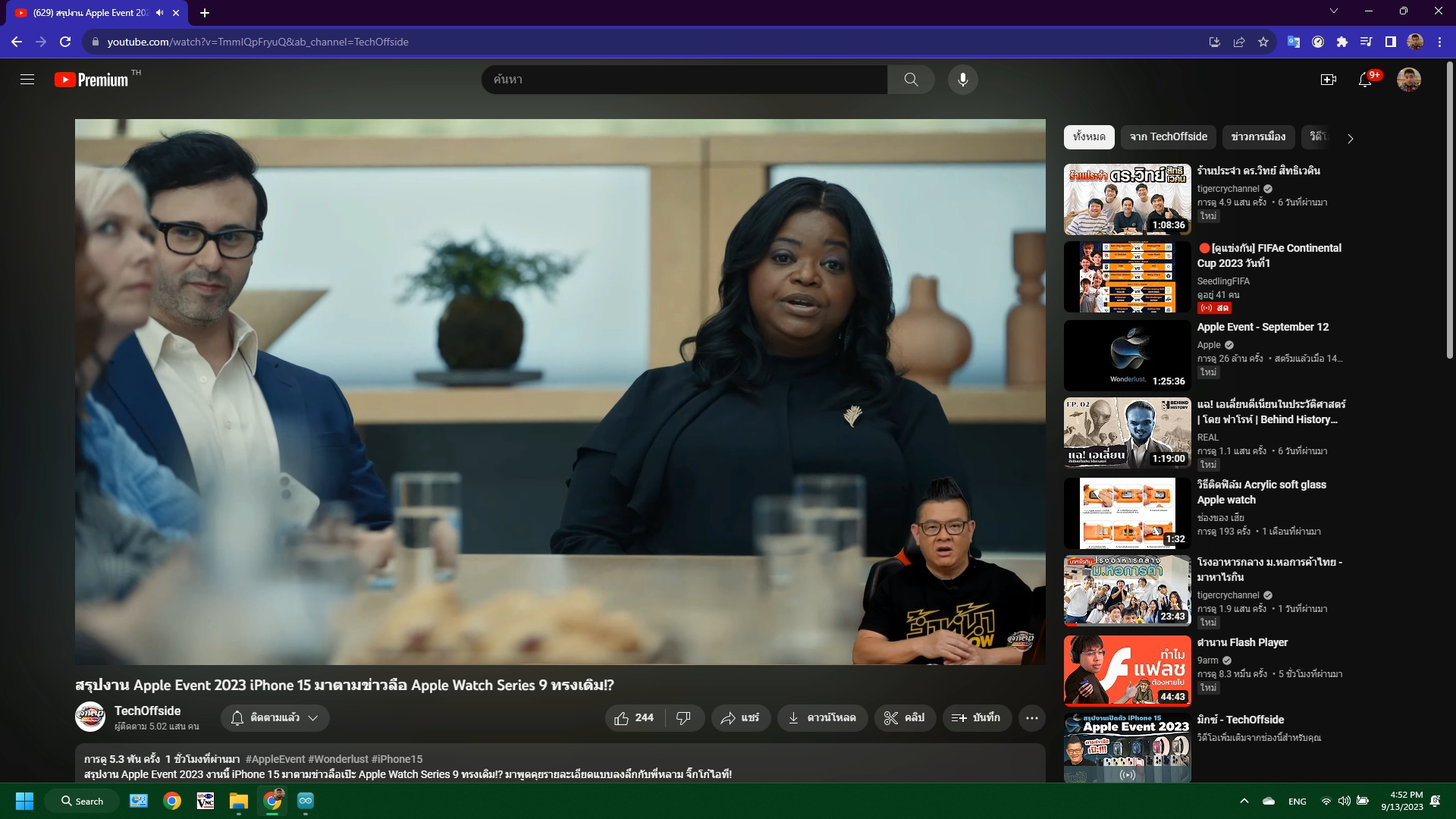
Task: Open Chrome three-dot menu
Action: [1439, 42]
